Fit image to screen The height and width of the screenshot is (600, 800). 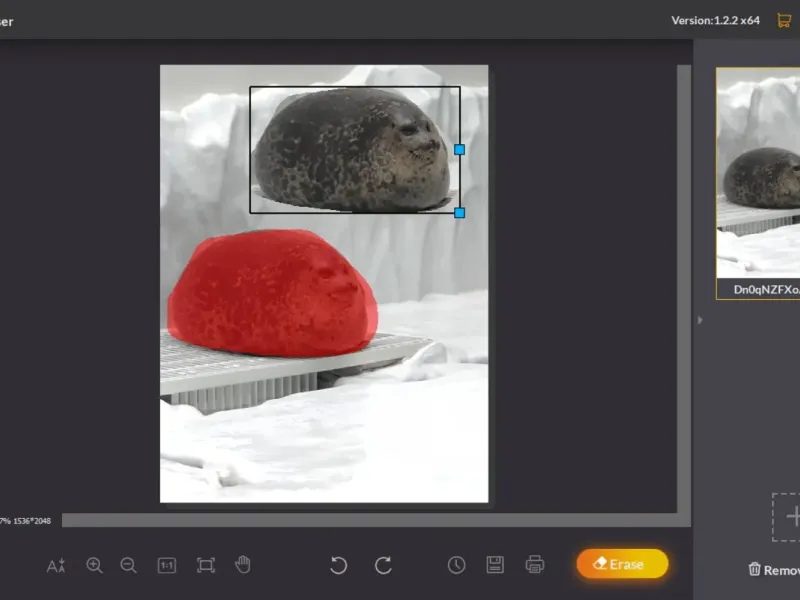206,565
